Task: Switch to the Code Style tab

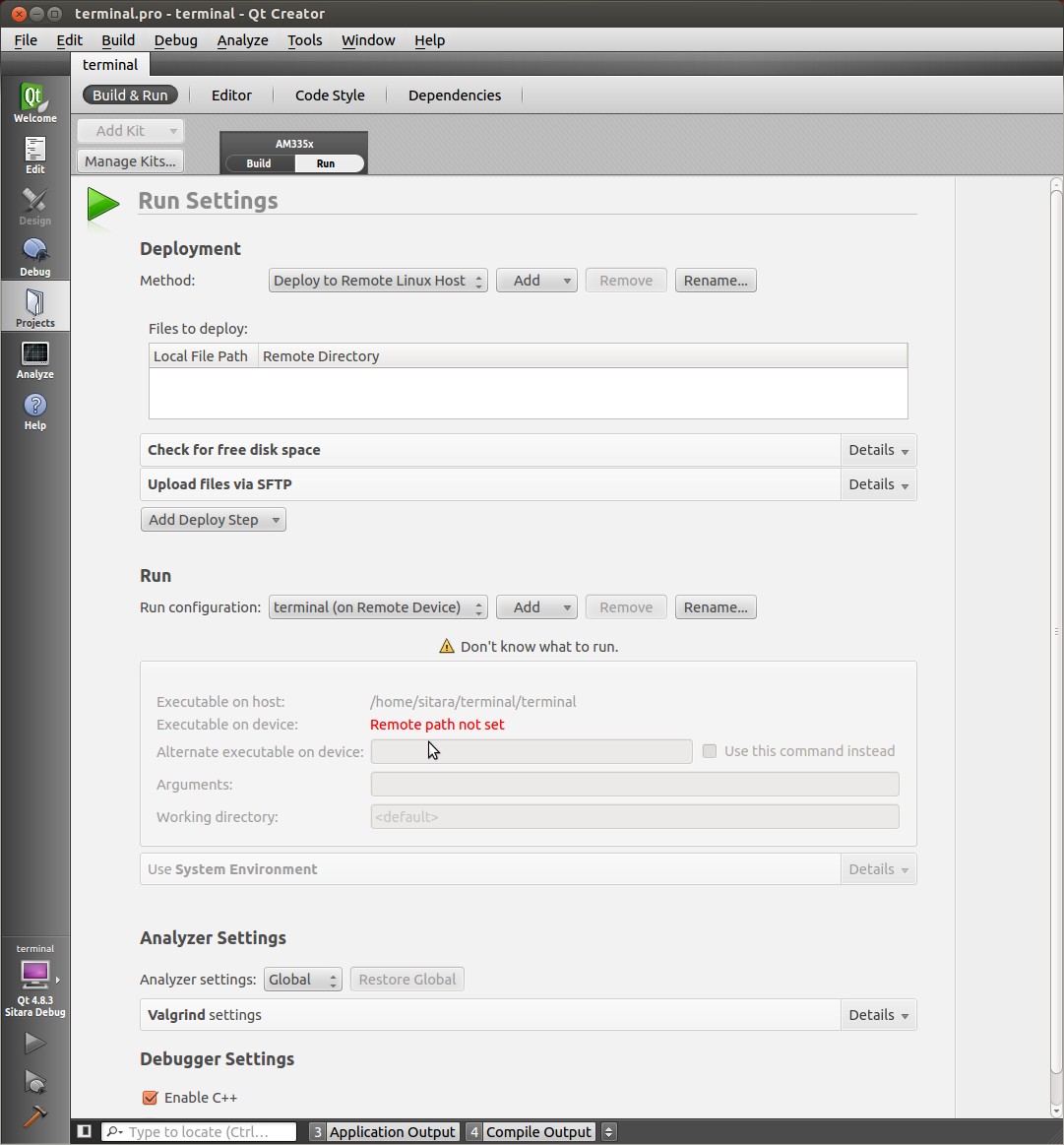Action: pyautogui.click(x=330, y=95)
